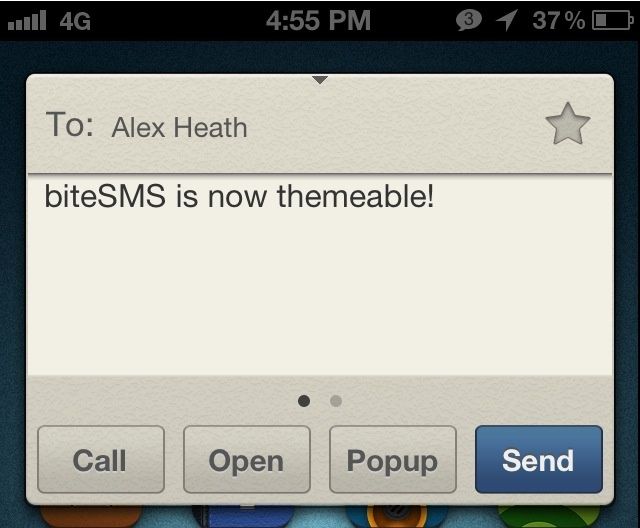This screenshot has width=640, height=528.
Task: Tap the 4G network indicator
Action: [75, 21]
